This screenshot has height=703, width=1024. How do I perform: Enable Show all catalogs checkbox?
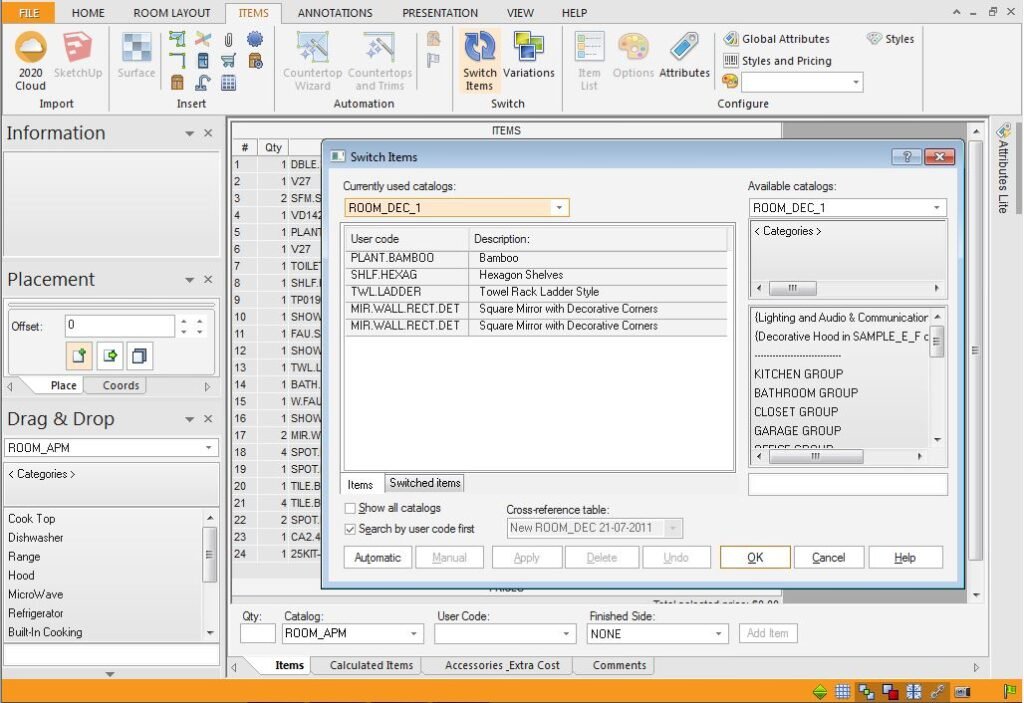click(350, 508)
